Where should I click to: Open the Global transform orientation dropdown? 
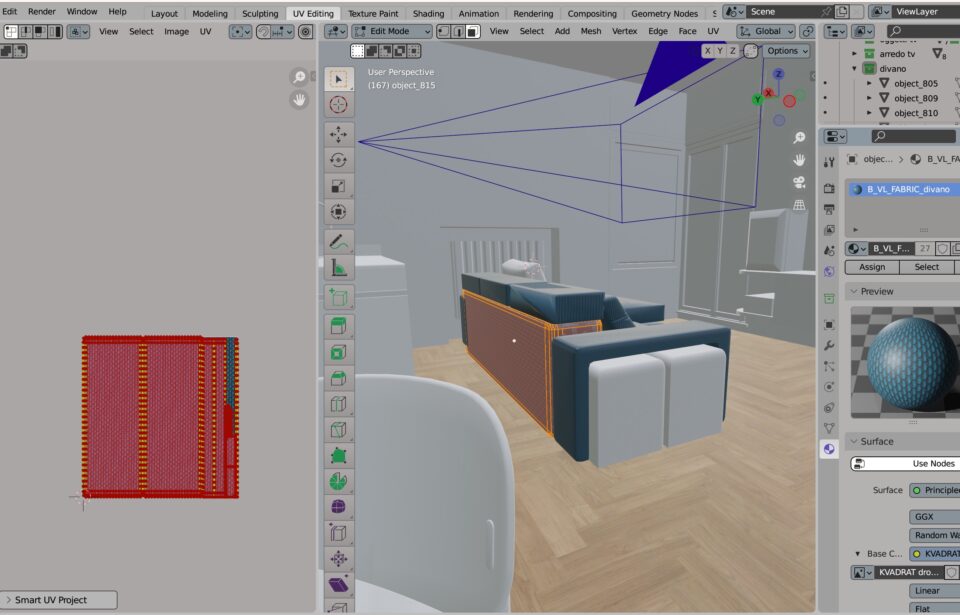click(765, 31)
